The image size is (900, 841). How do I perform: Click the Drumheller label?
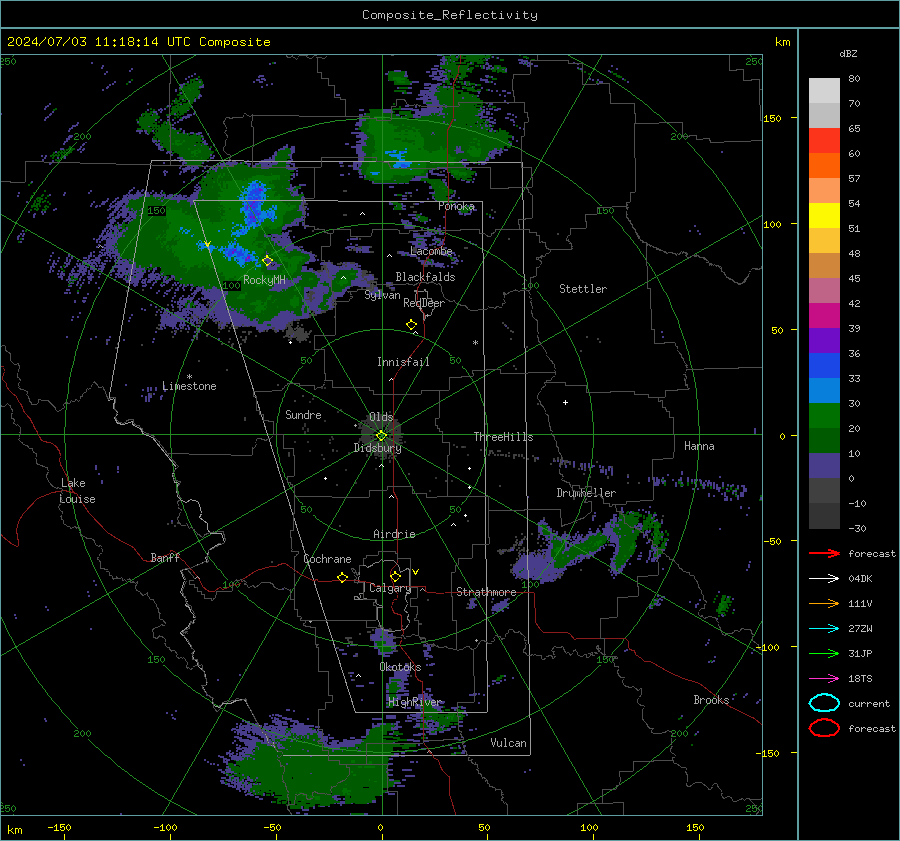click(x=586, y=493)
